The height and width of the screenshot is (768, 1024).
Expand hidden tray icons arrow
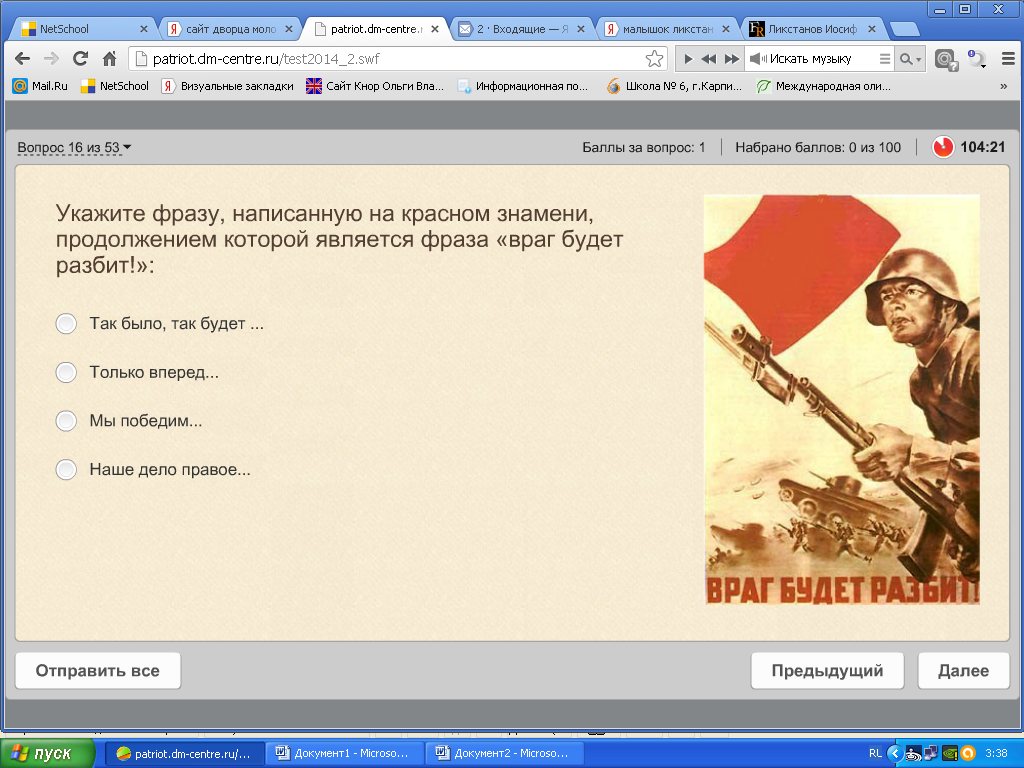895,754
